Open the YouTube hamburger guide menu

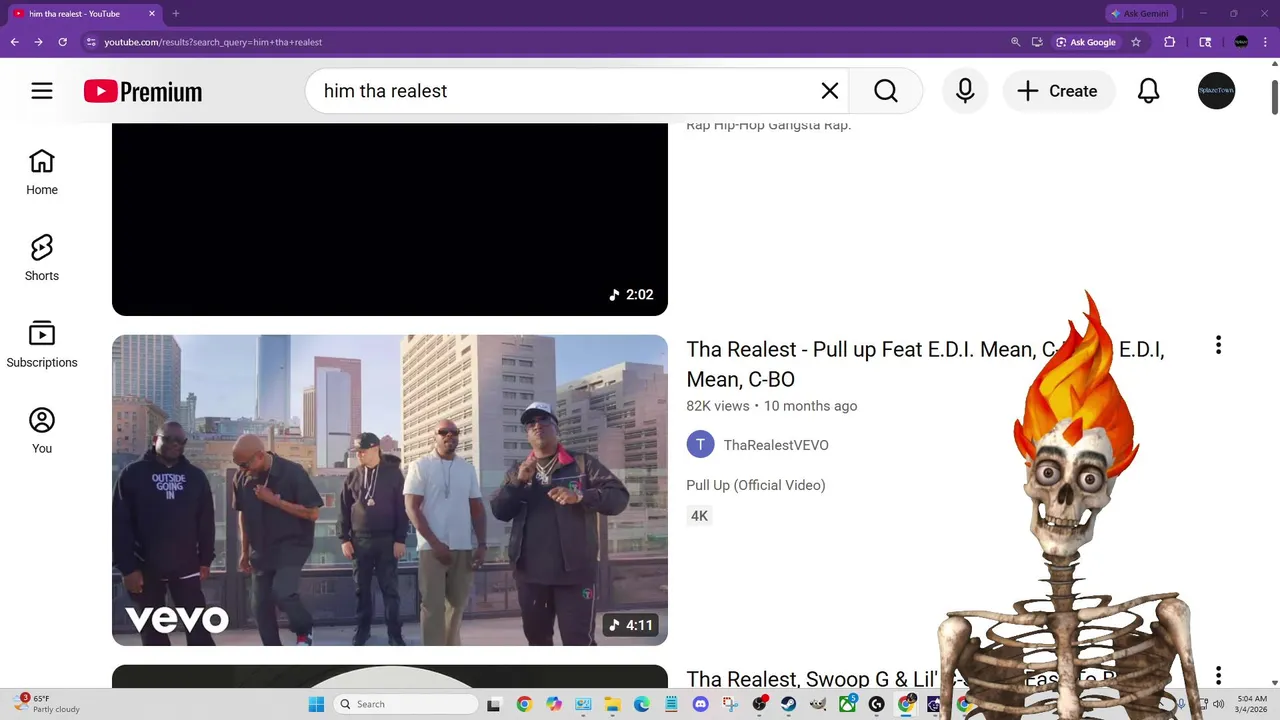click(42, 91)
